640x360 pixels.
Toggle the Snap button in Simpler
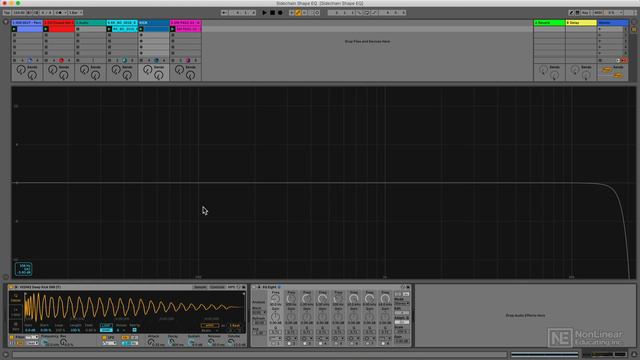106,330
